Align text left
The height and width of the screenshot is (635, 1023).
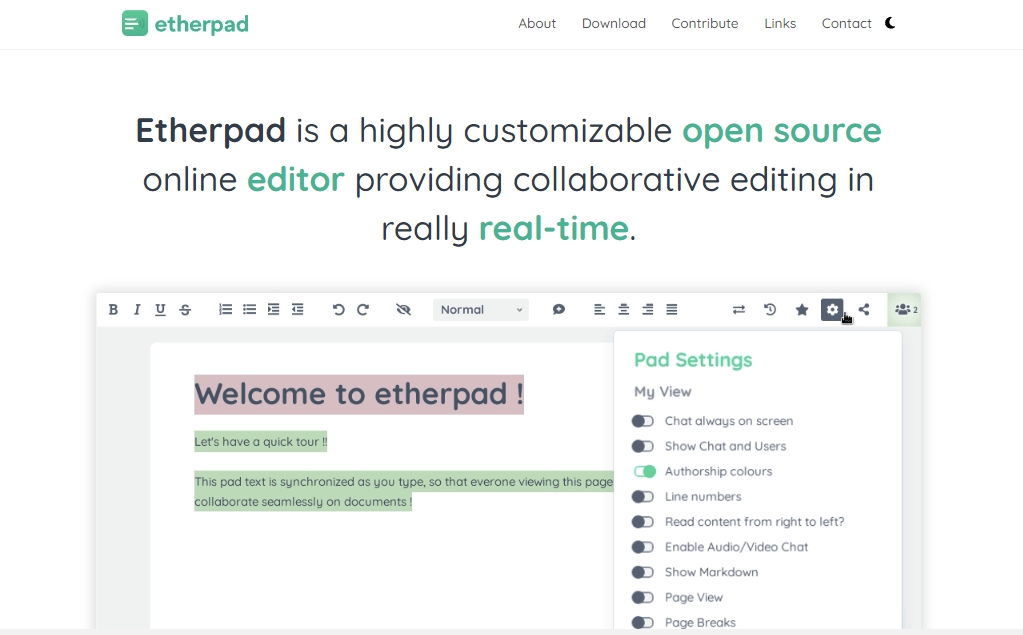[599, 309]
